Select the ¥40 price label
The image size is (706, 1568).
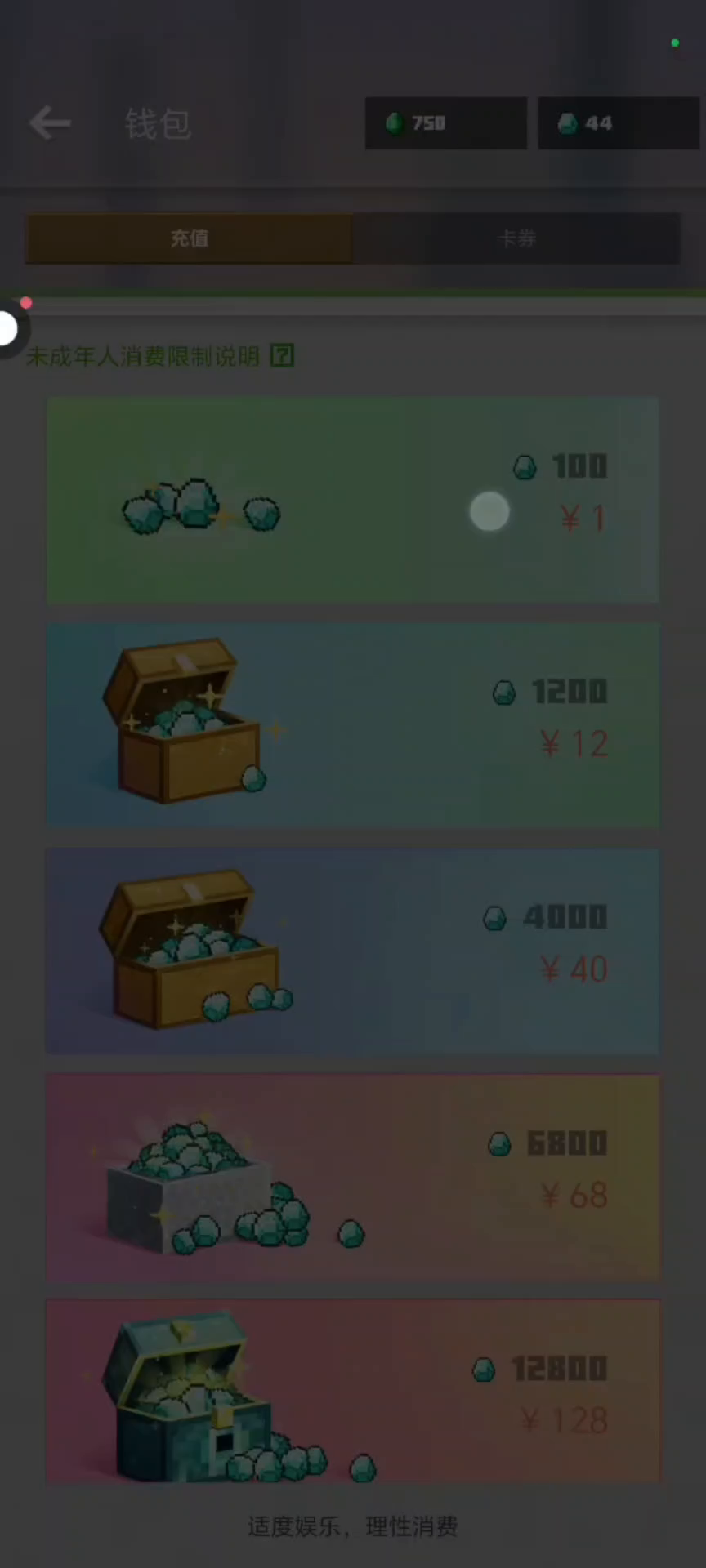[574, 969]
